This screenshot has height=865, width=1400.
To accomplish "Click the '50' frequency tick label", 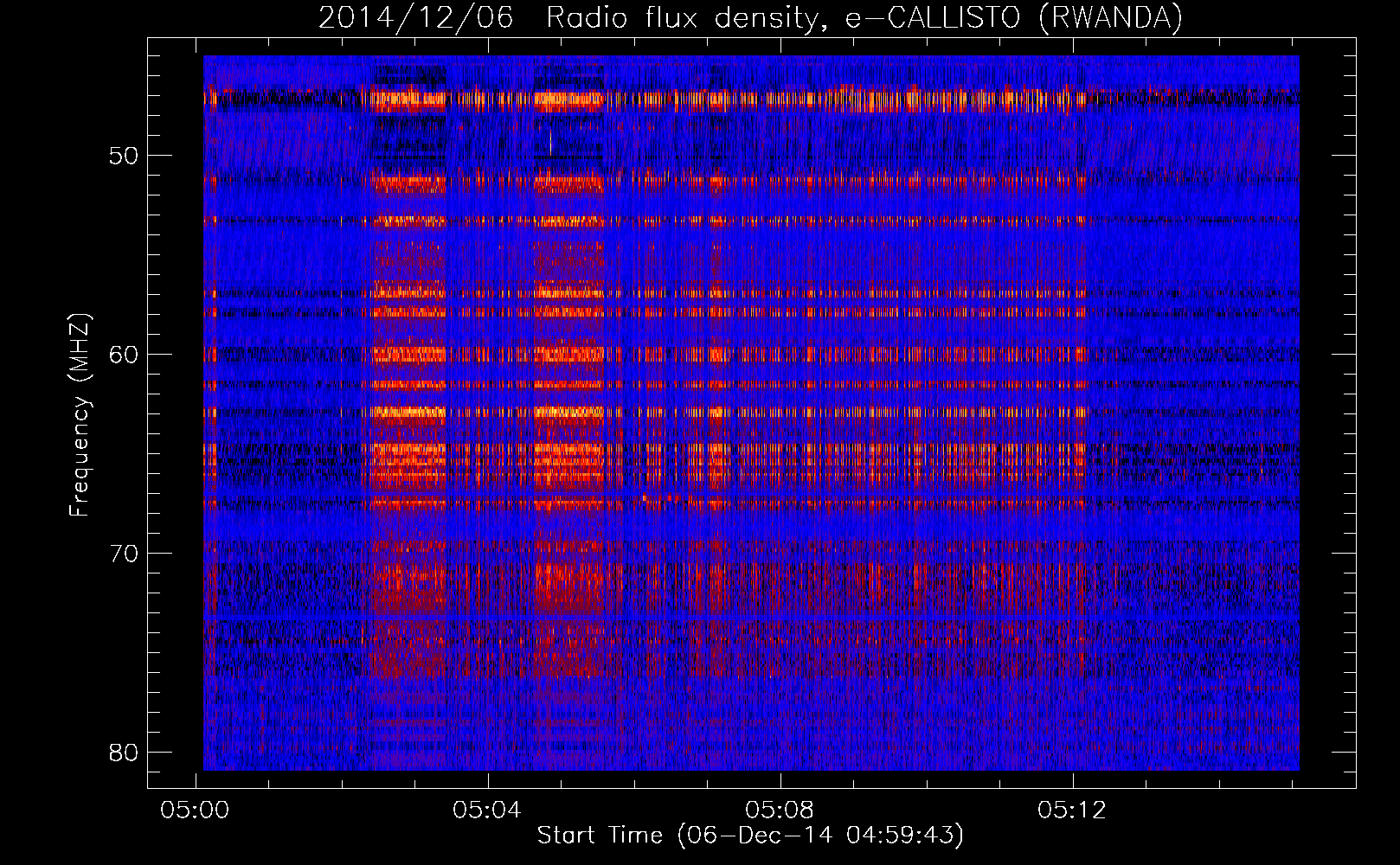I will [124, 156].
